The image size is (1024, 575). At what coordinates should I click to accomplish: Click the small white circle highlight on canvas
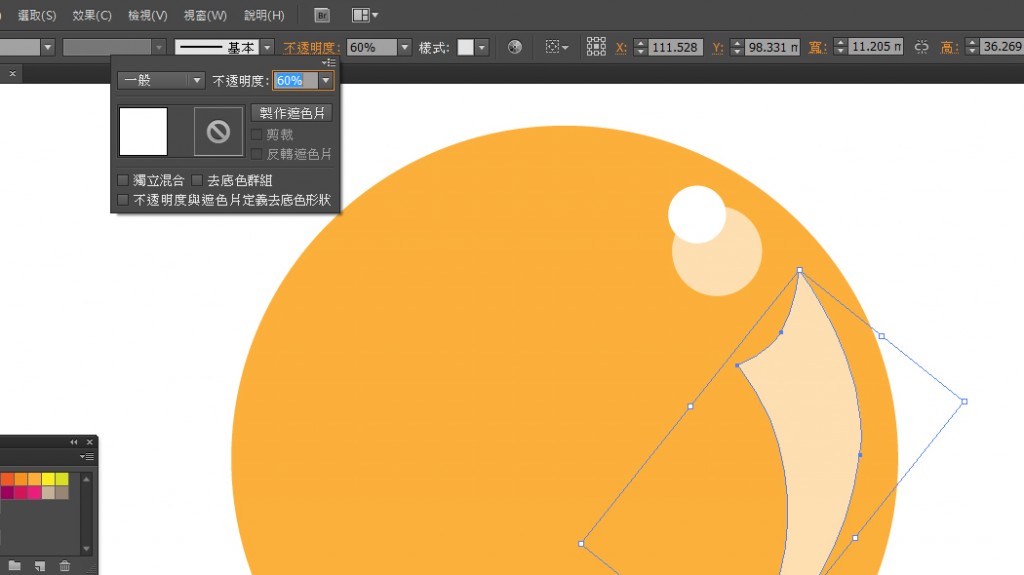point(695,212)
